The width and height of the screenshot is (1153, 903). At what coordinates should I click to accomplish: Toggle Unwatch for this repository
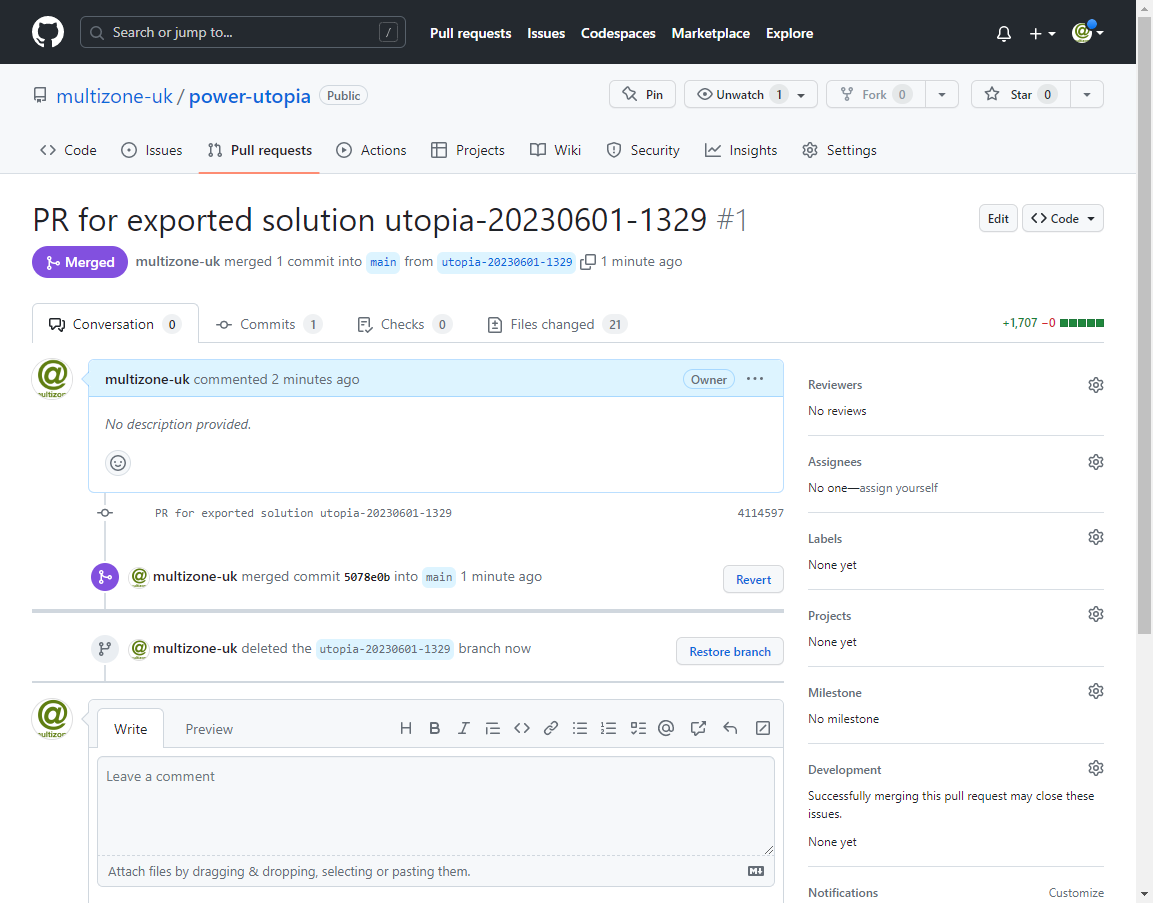tap(740, 94)
